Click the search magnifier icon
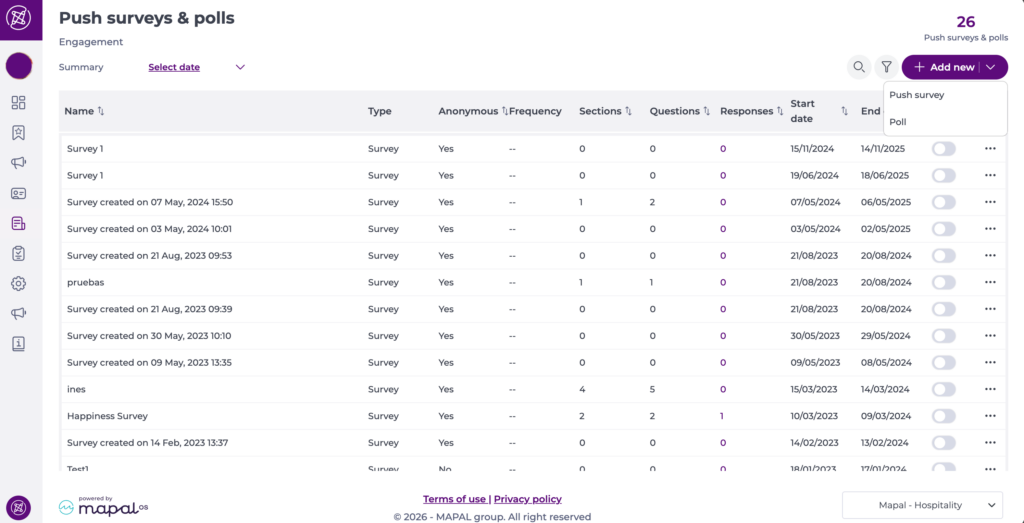Image resolution: width=1024 pixels, height=523 pixels. pyautogui.click(x=858, y=67)
